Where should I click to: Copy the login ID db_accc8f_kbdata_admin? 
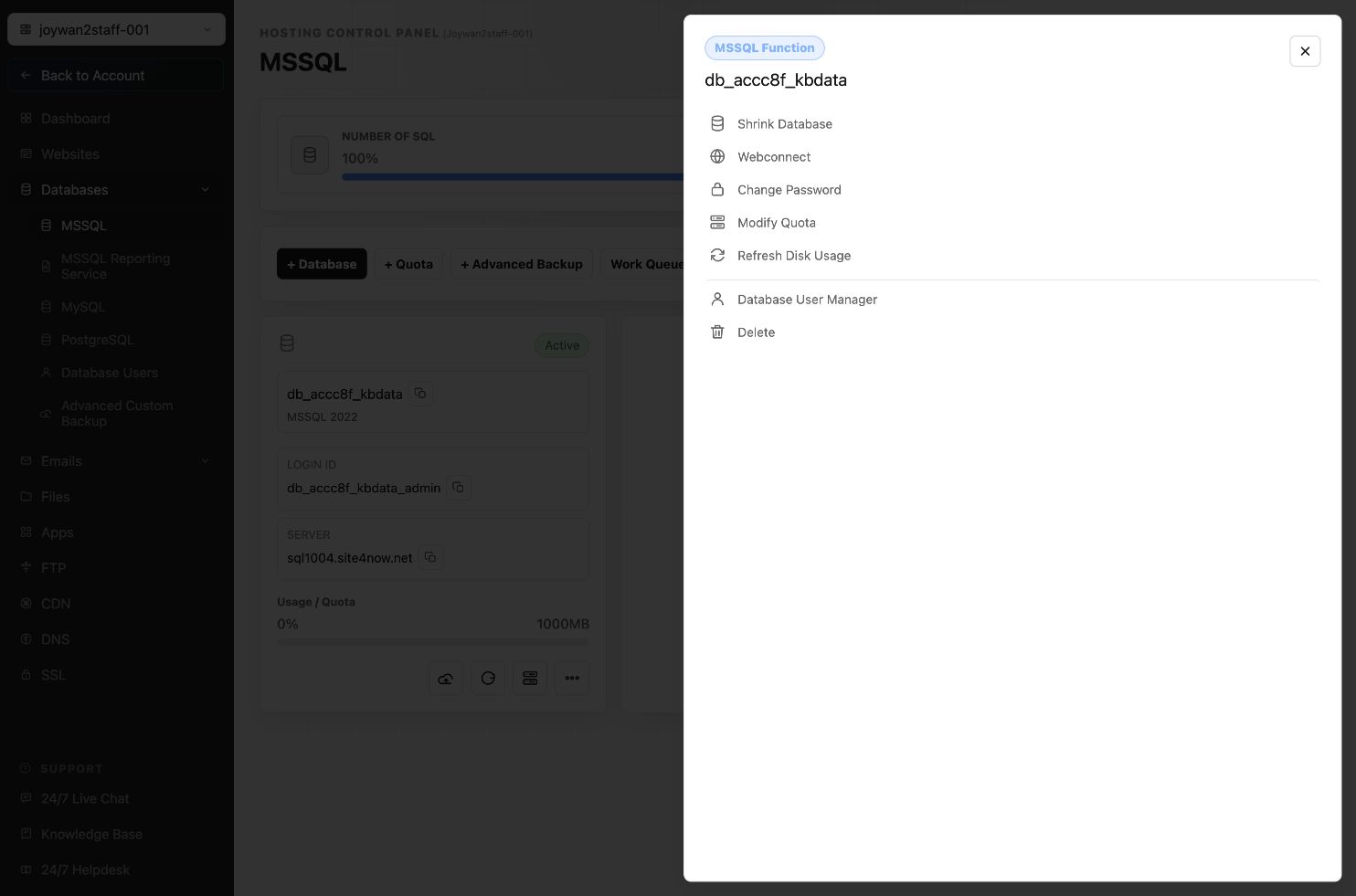(459, 487)
